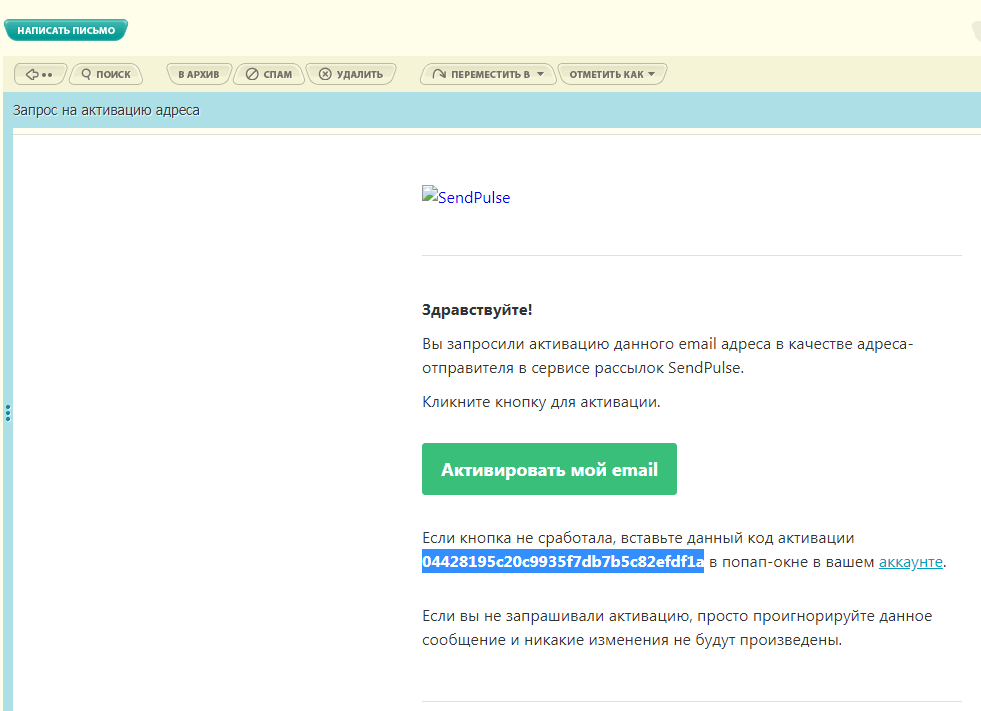Click the Активировать мой email button
This screenshot has height=711, width=981.
pos(549,469)
